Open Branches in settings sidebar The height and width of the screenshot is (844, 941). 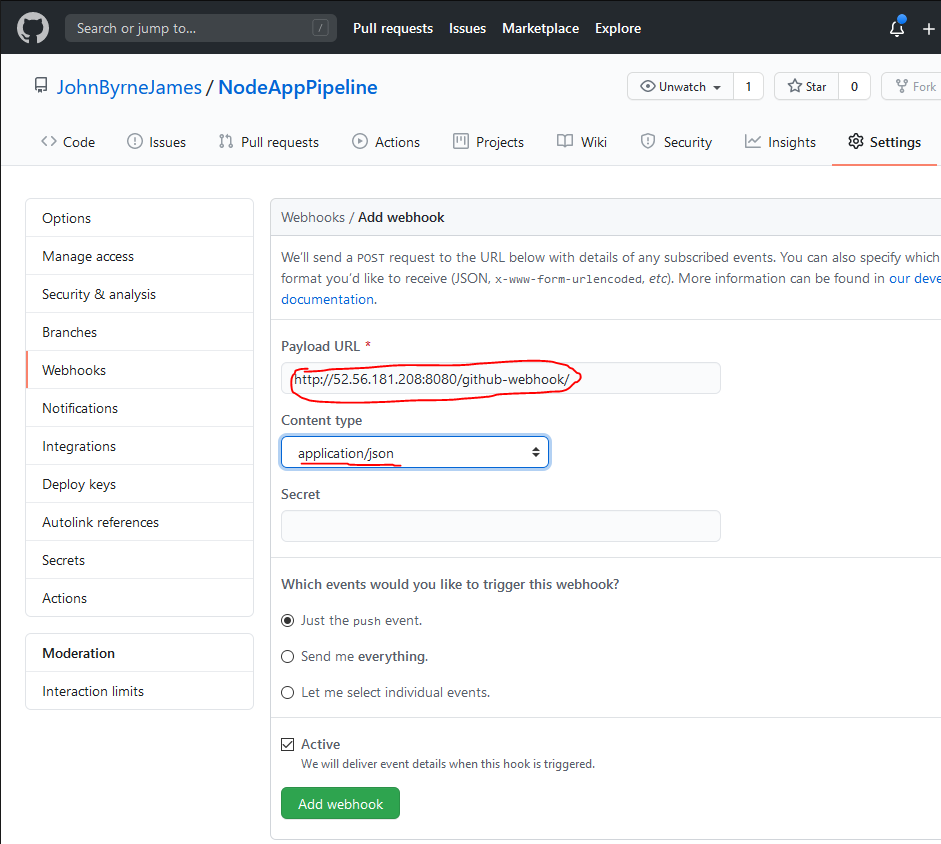[x=139, y=332]
